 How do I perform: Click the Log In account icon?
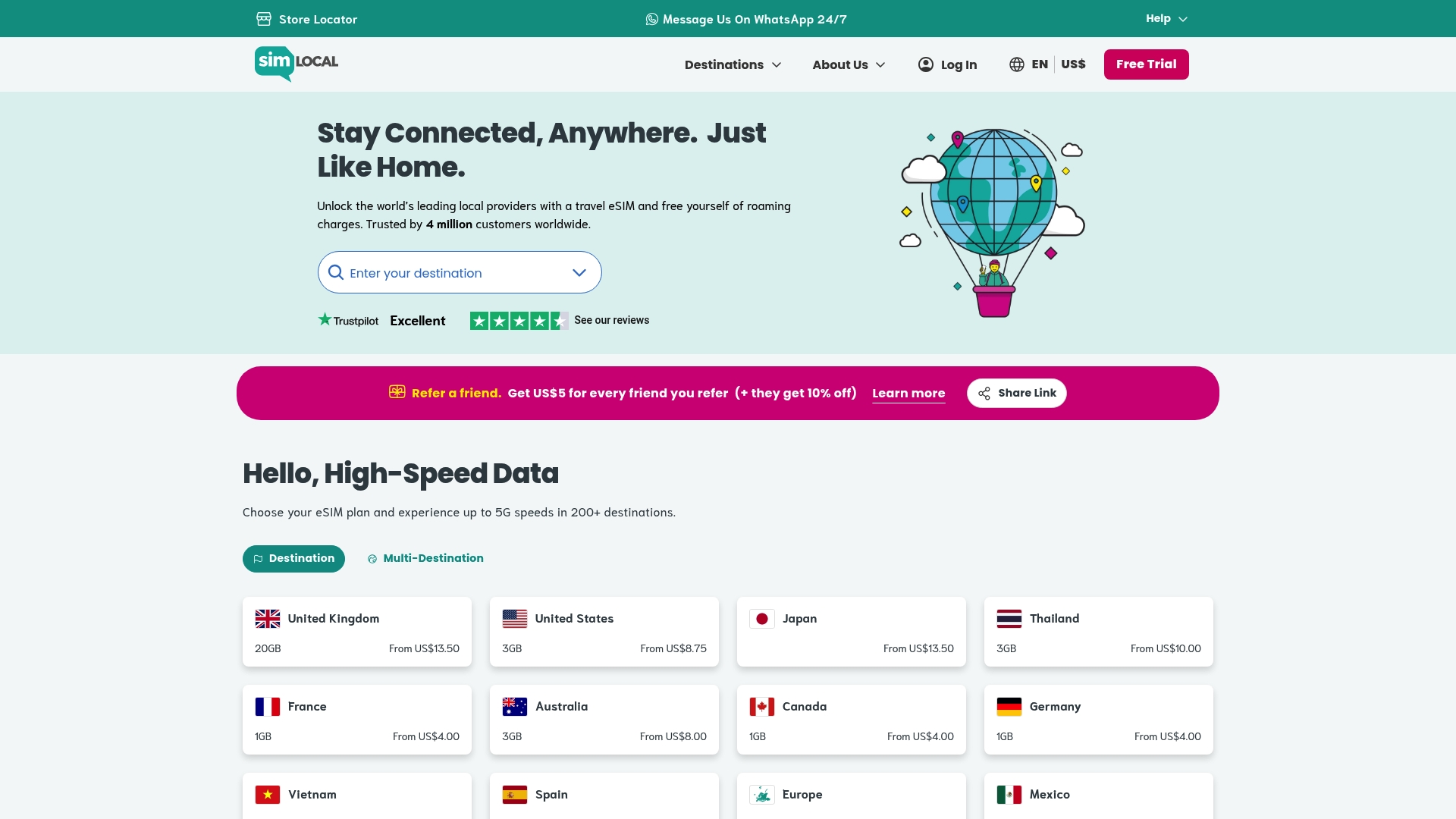point(925,64)
